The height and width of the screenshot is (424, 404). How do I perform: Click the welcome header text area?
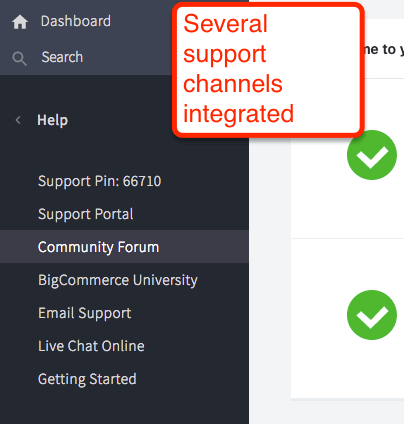383,49
